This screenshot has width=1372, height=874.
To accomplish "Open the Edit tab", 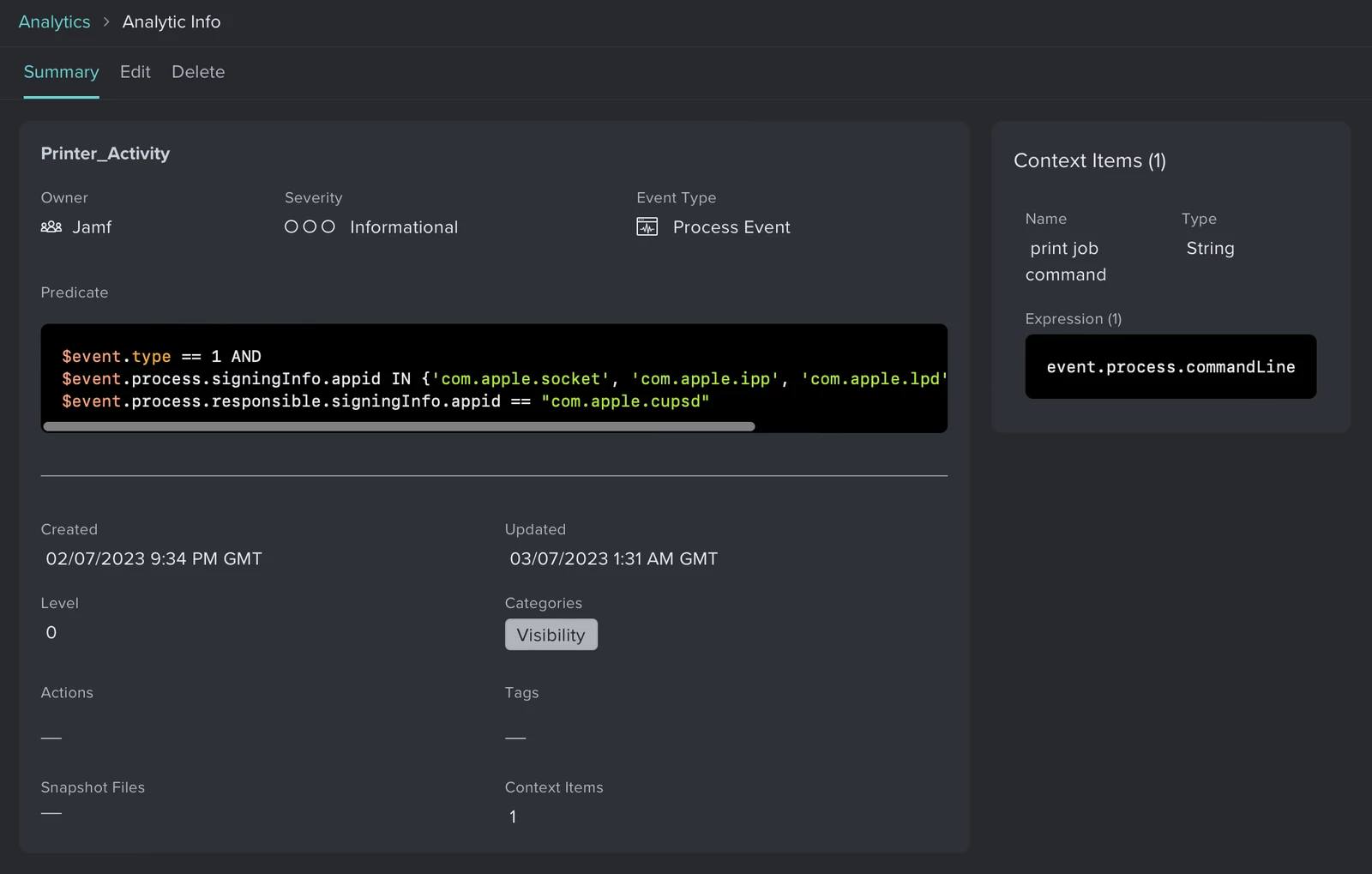I will [135, 72].
